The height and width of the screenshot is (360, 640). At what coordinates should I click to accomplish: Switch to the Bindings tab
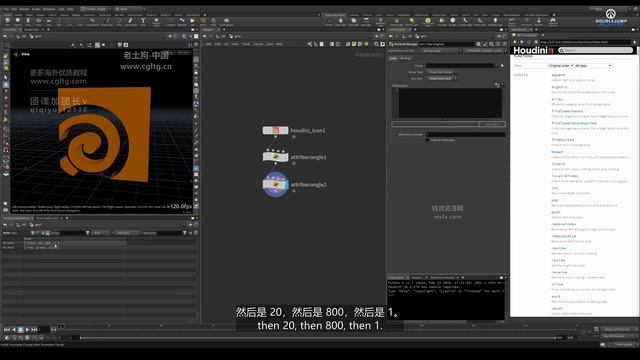coord(406,58)
